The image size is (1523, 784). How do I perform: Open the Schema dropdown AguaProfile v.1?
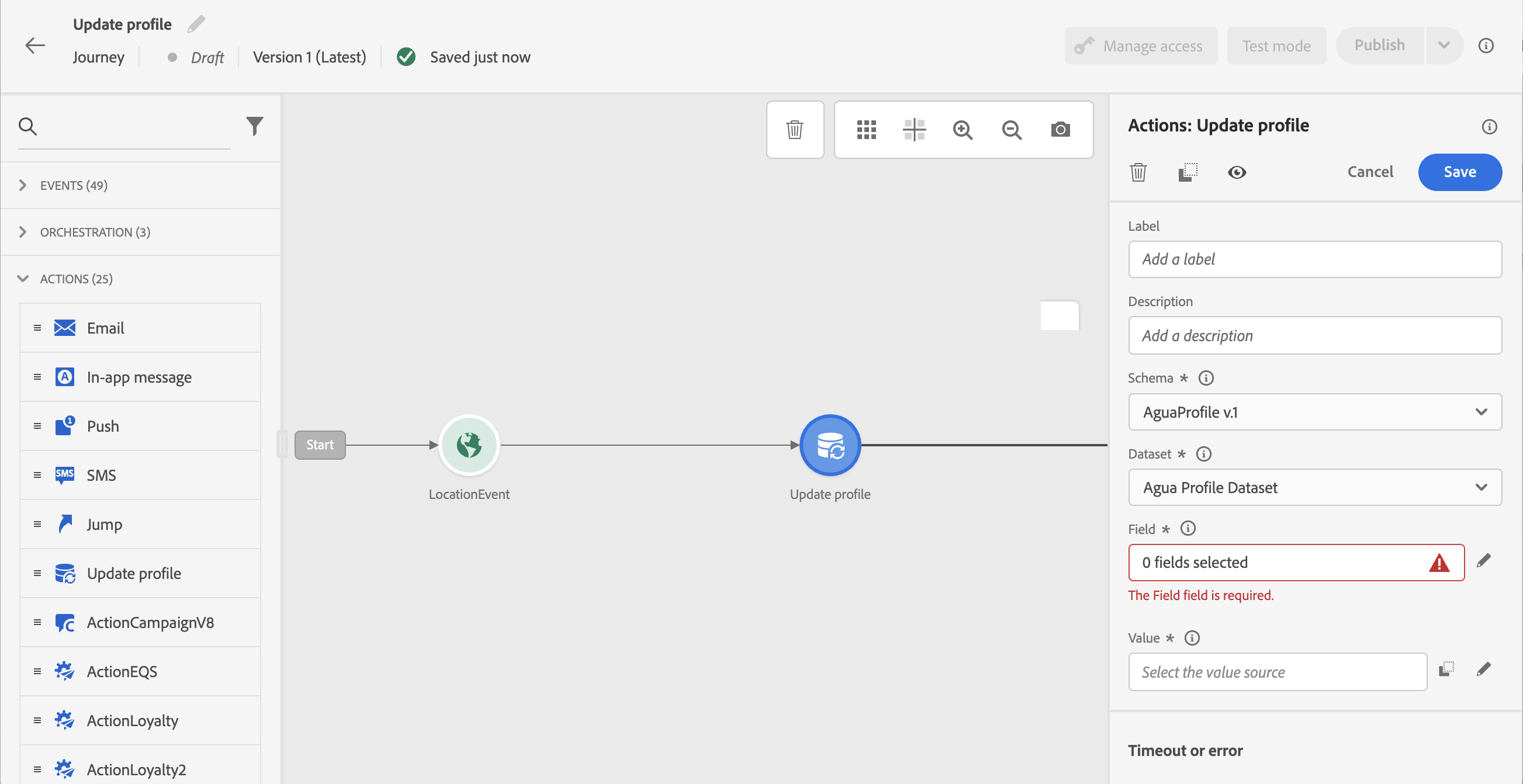click(1314, 412)
